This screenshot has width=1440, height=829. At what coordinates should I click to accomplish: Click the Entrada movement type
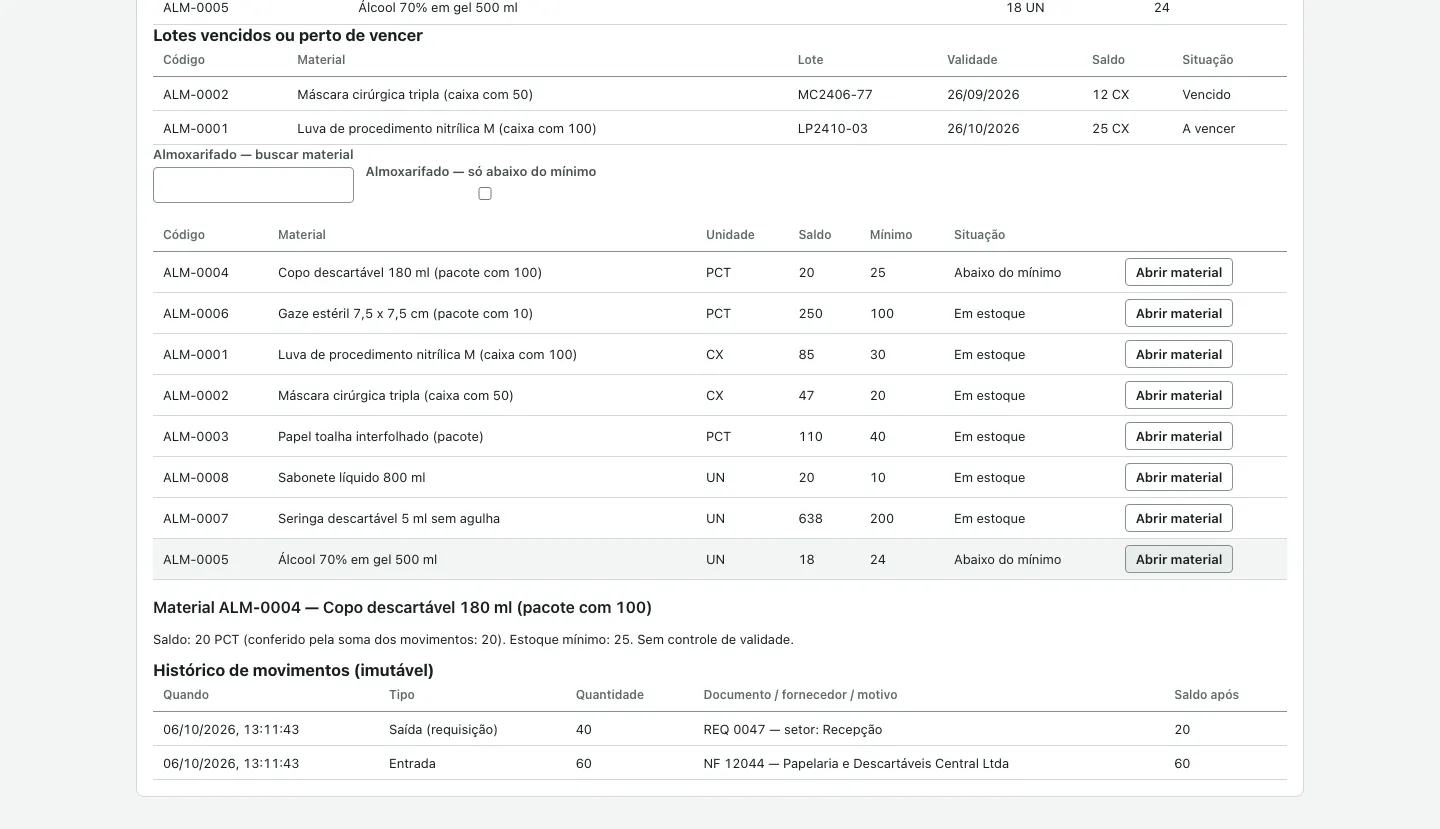coord(412,764)
